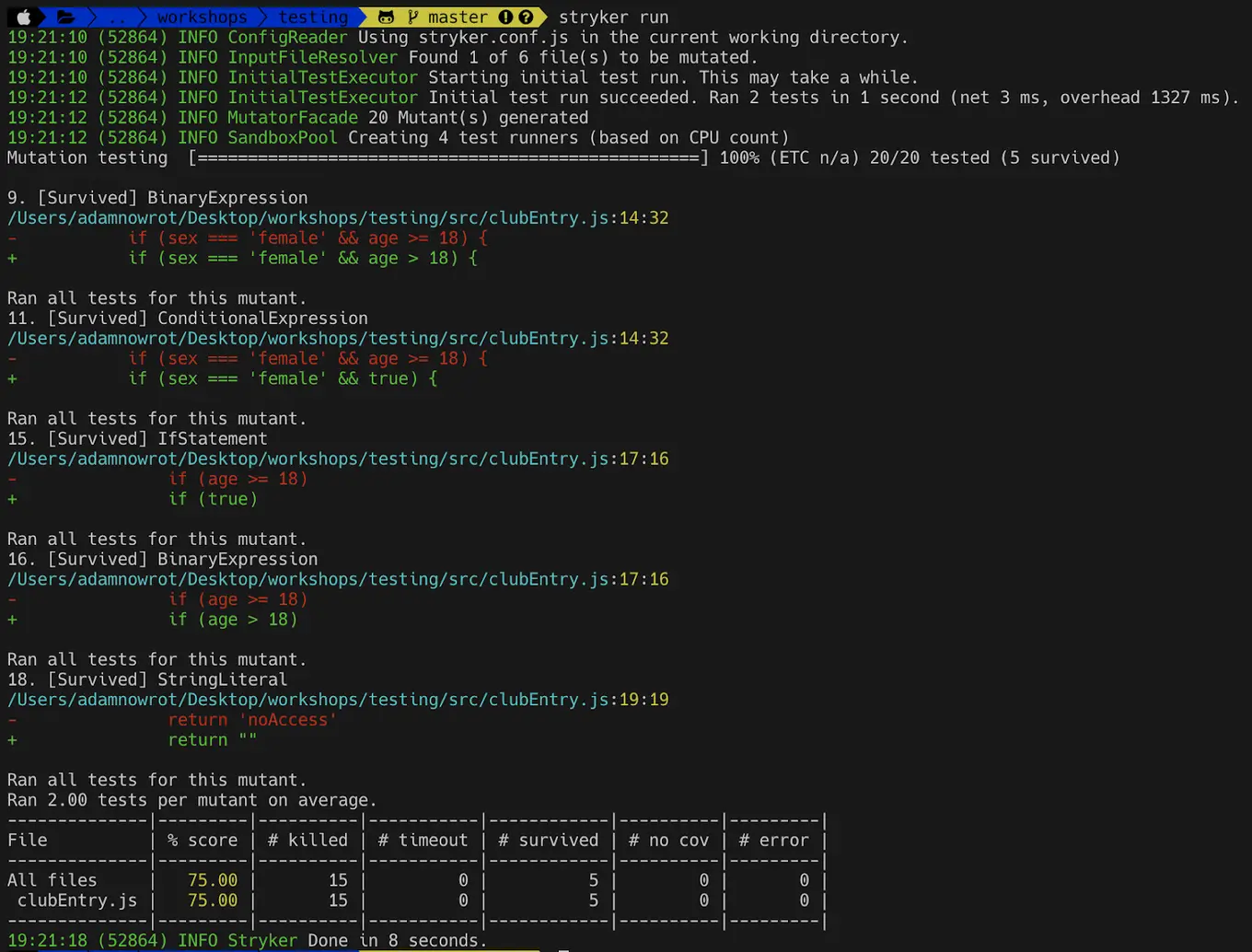Image resolution: width=1252 pixels, height=952 pixels.
Task: Click the 'Done in 8 seconds' log message
Action: [x=390, y=940]
